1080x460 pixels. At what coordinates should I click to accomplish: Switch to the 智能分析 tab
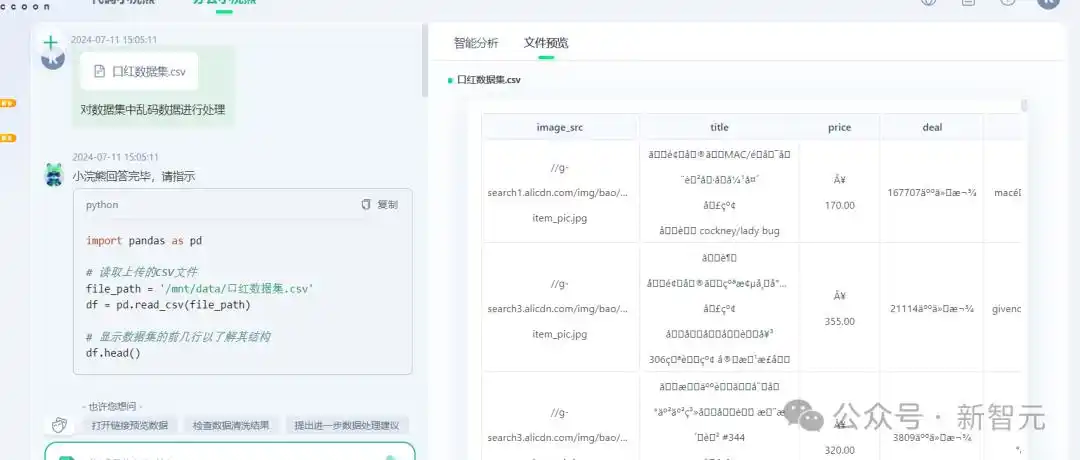coord(476,43)
